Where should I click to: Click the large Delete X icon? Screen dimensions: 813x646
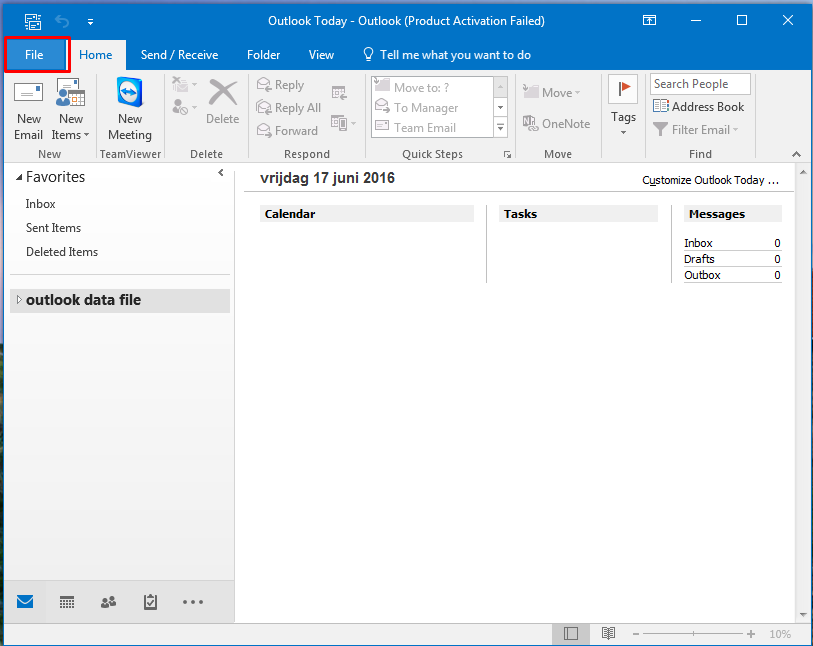[223, 102]
